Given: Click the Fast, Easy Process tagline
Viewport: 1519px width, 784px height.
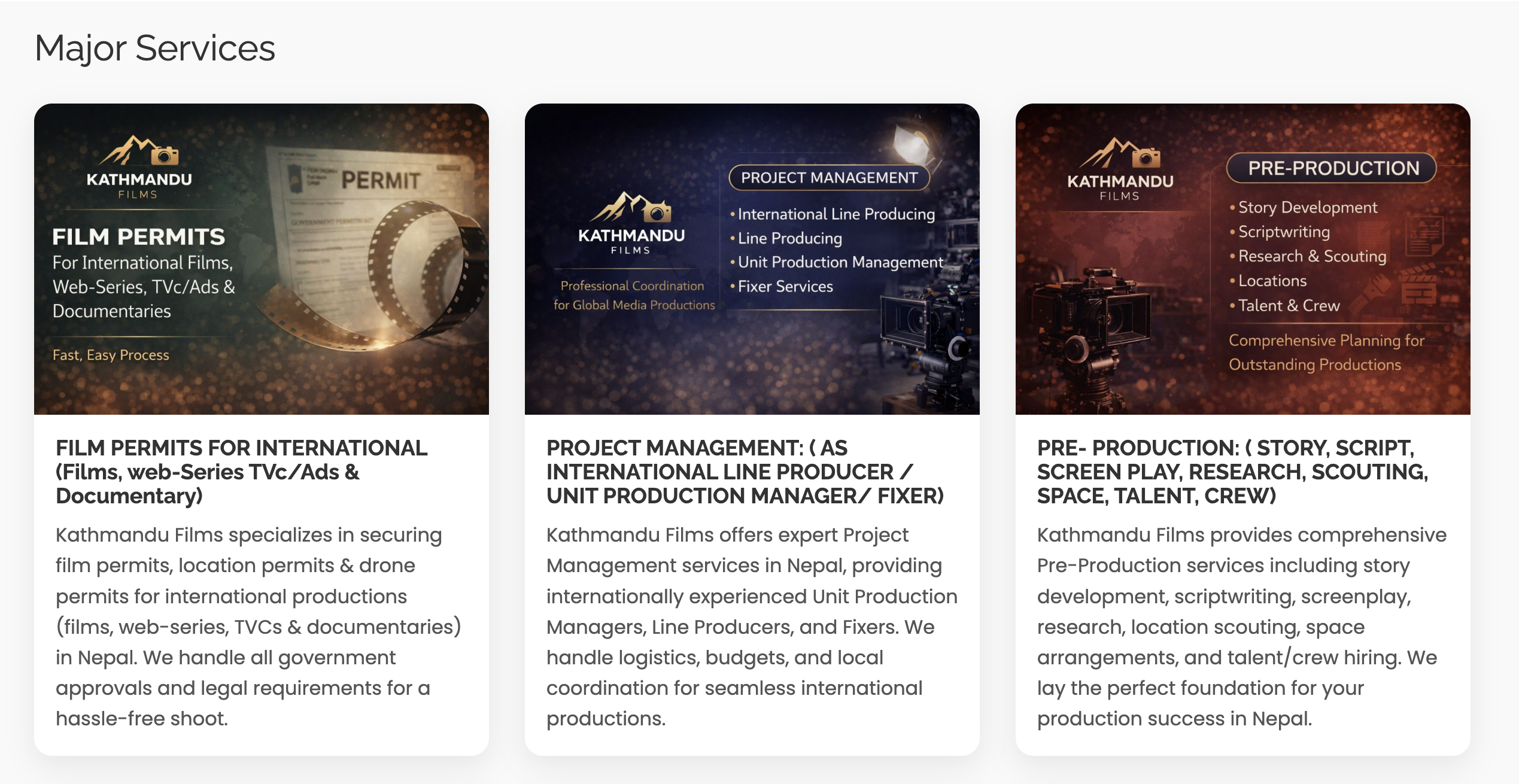Looking at the screenshot, I should pyautogui.click(x=111, y=355).
